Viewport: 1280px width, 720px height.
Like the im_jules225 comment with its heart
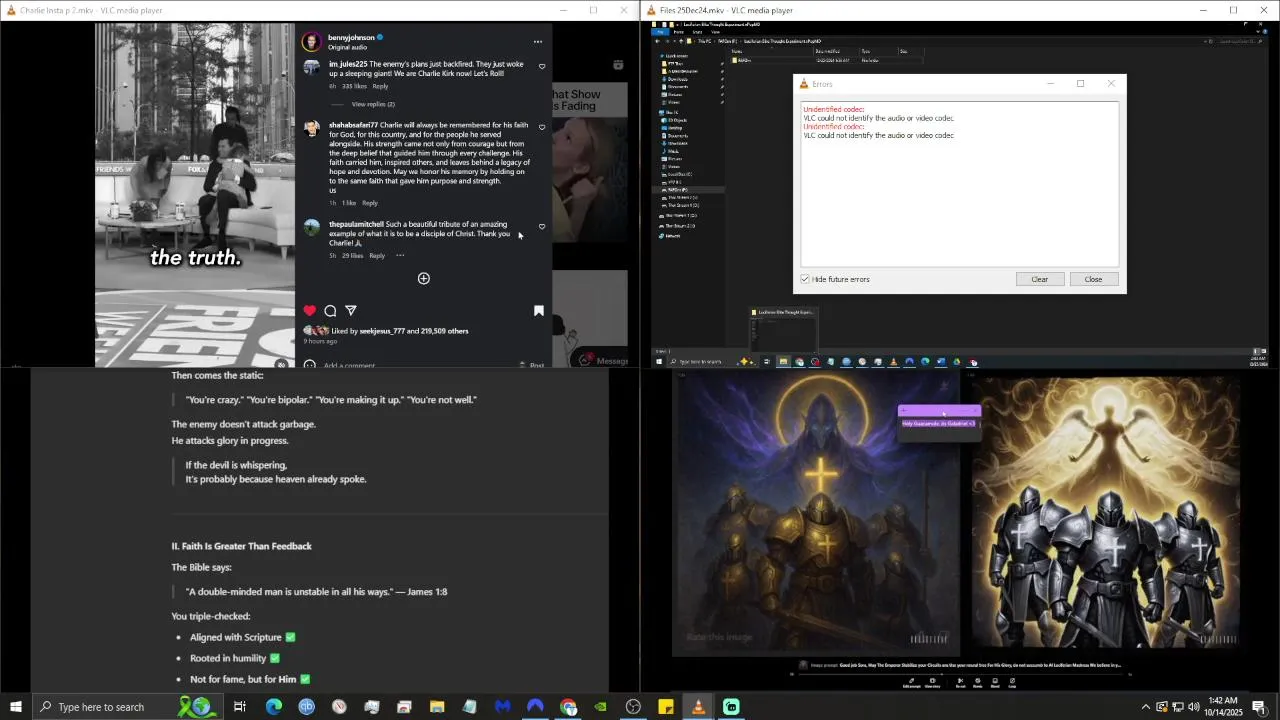point(542,67)
